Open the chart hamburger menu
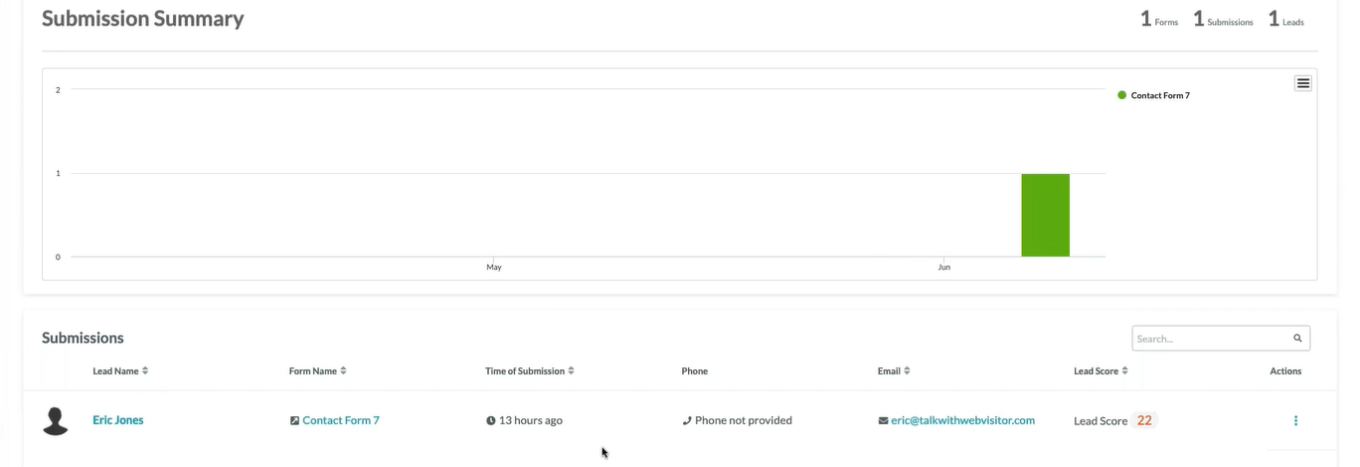This screenshot has height=467, width=1360. click(1303, 83)
